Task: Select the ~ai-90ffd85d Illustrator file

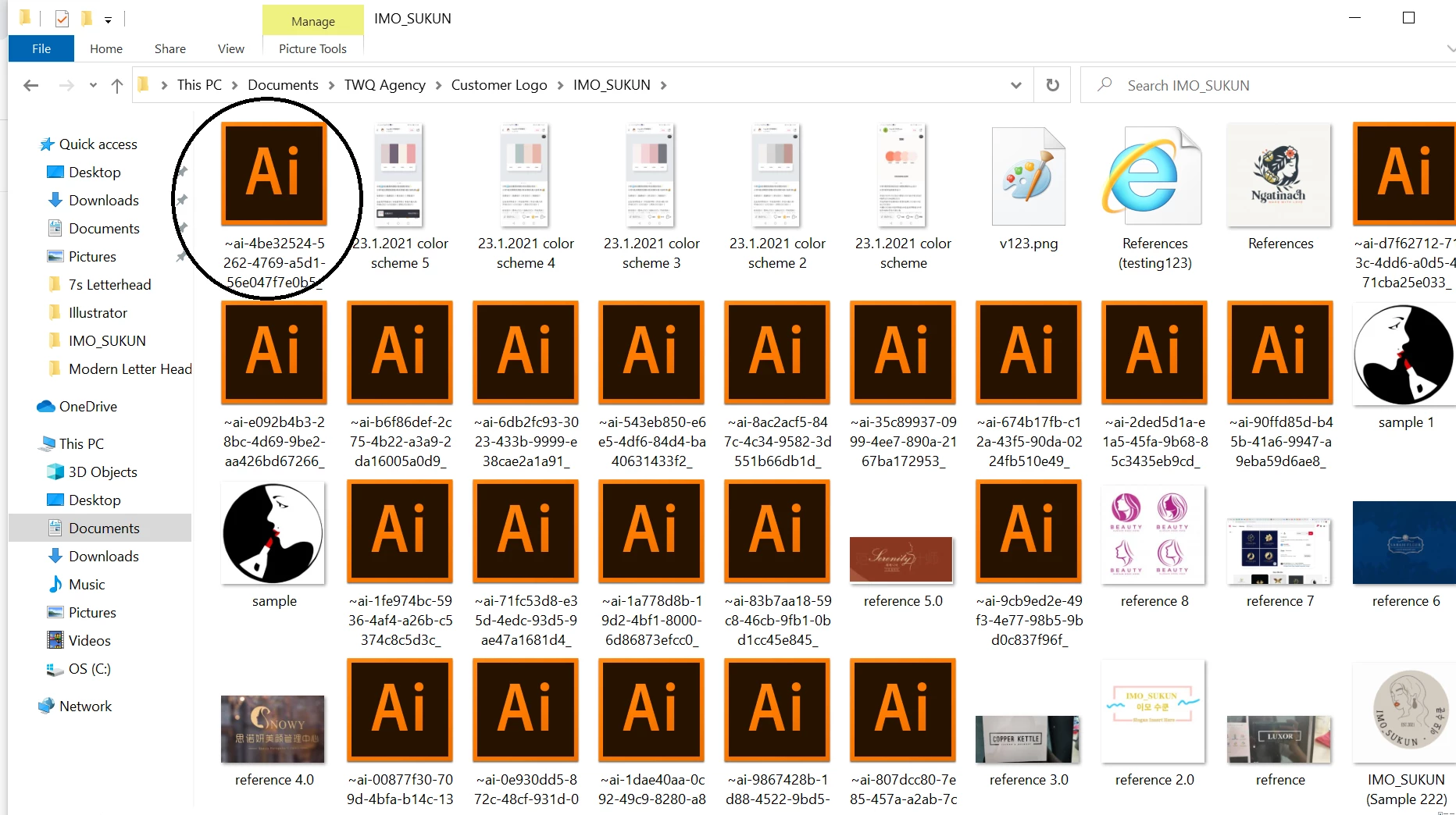Action: (x=1280, y=352)
